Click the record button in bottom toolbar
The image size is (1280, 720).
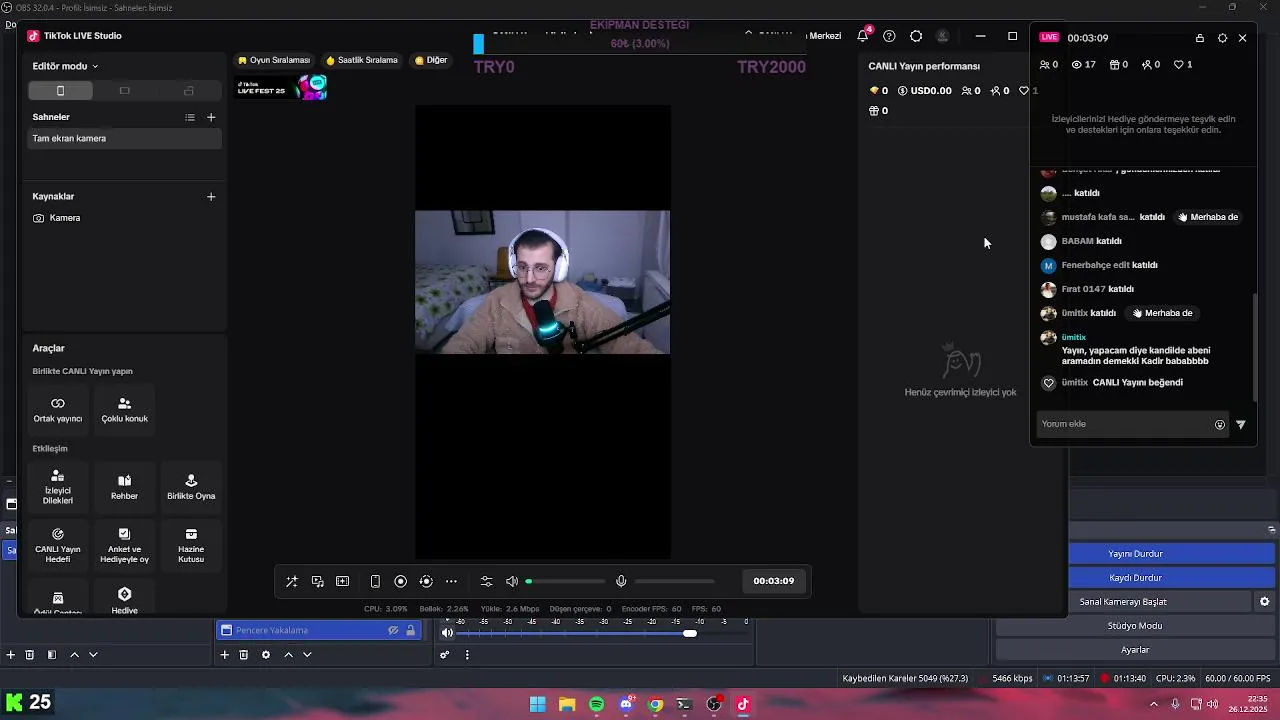click(x=400, y=581)
